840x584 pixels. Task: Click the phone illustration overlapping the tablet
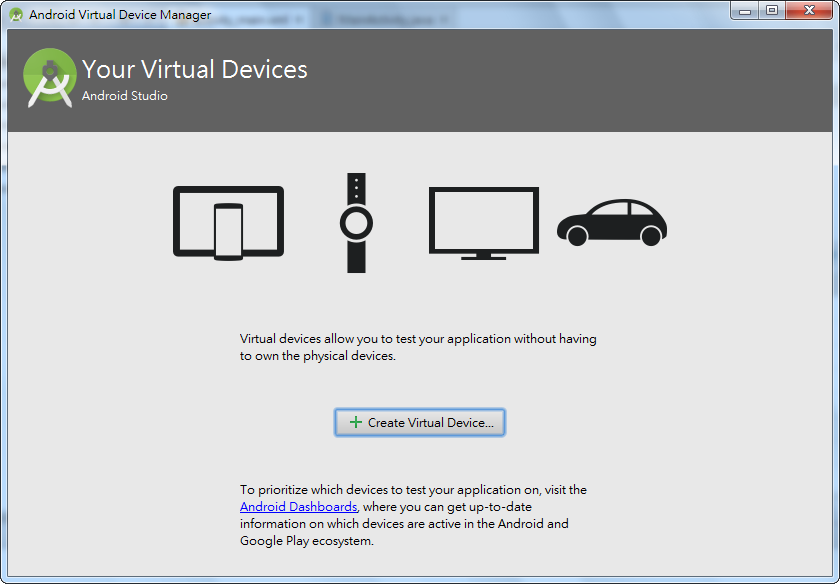(x=228, y=232)
